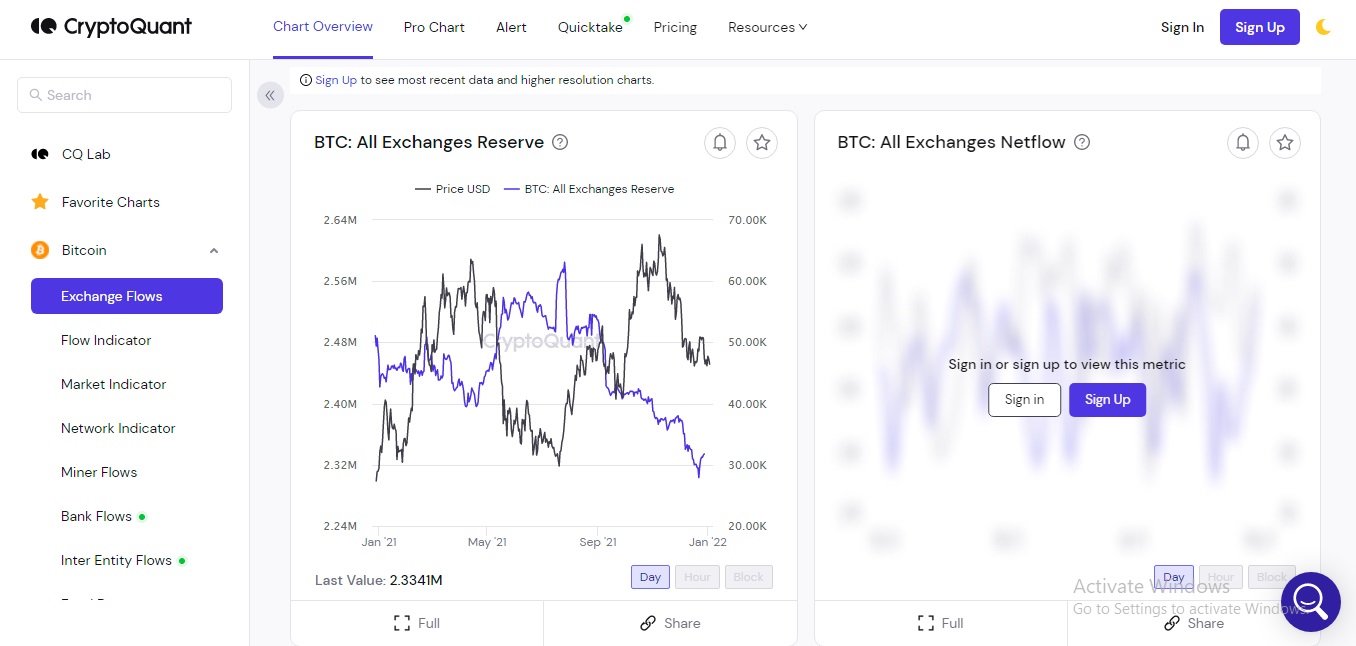Open the Pro Chart tab
The image size is (1356, 646).
click(x=434, y=27)
